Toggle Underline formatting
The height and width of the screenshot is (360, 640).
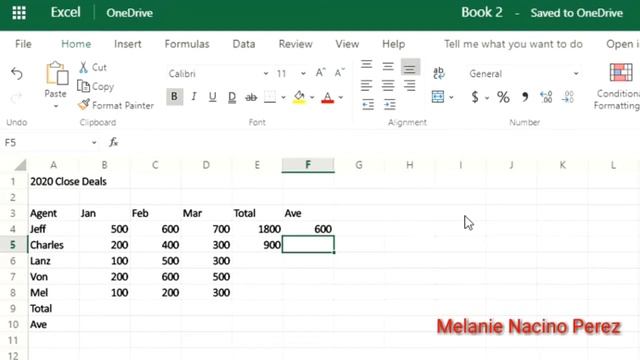point(212,97)
